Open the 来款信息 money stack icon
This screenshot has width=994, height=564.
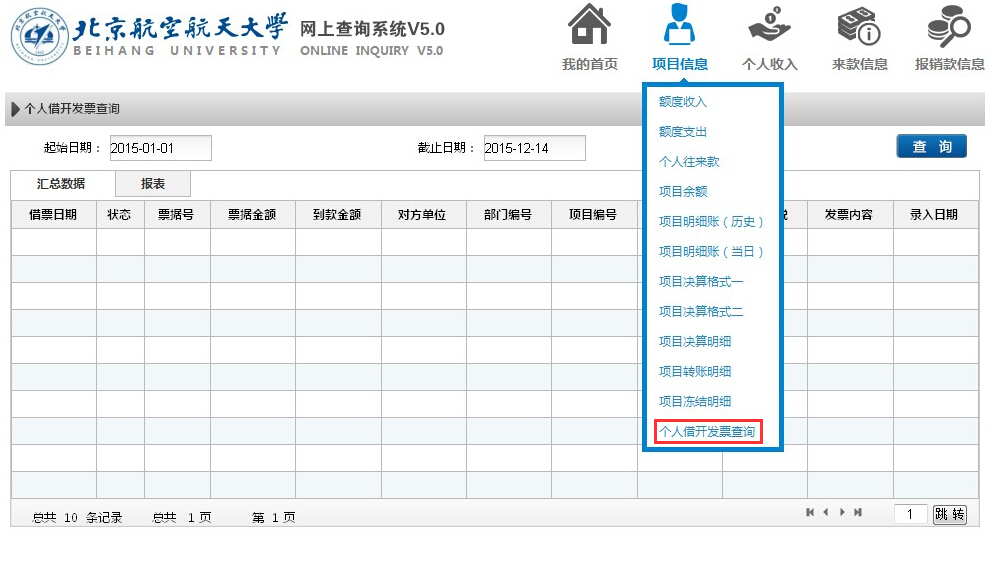pos(859,26)
